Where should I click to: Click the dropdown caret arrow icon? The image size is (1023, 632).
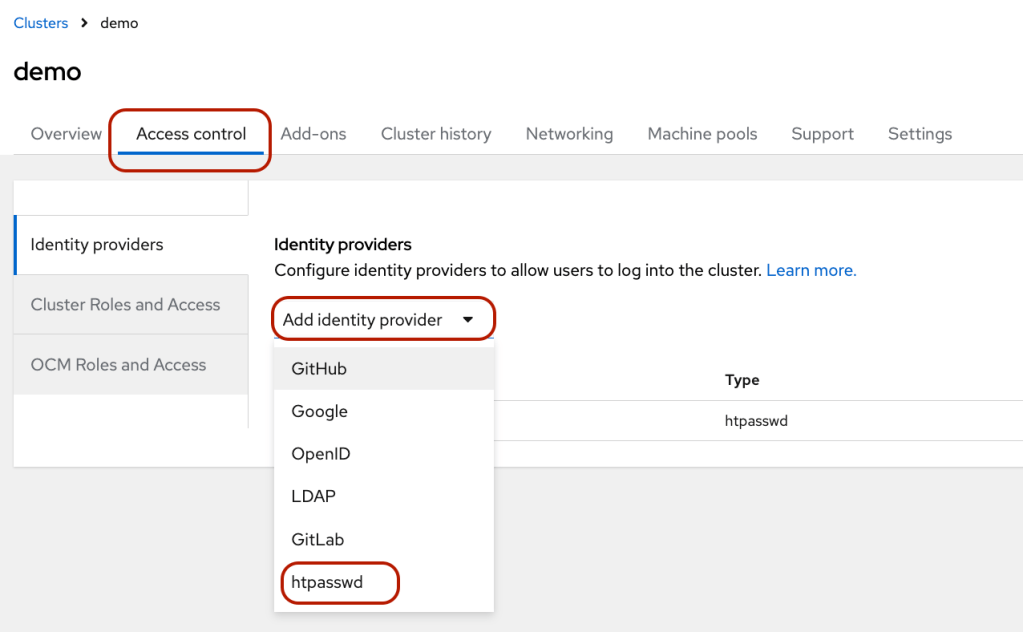coord(467,320)
